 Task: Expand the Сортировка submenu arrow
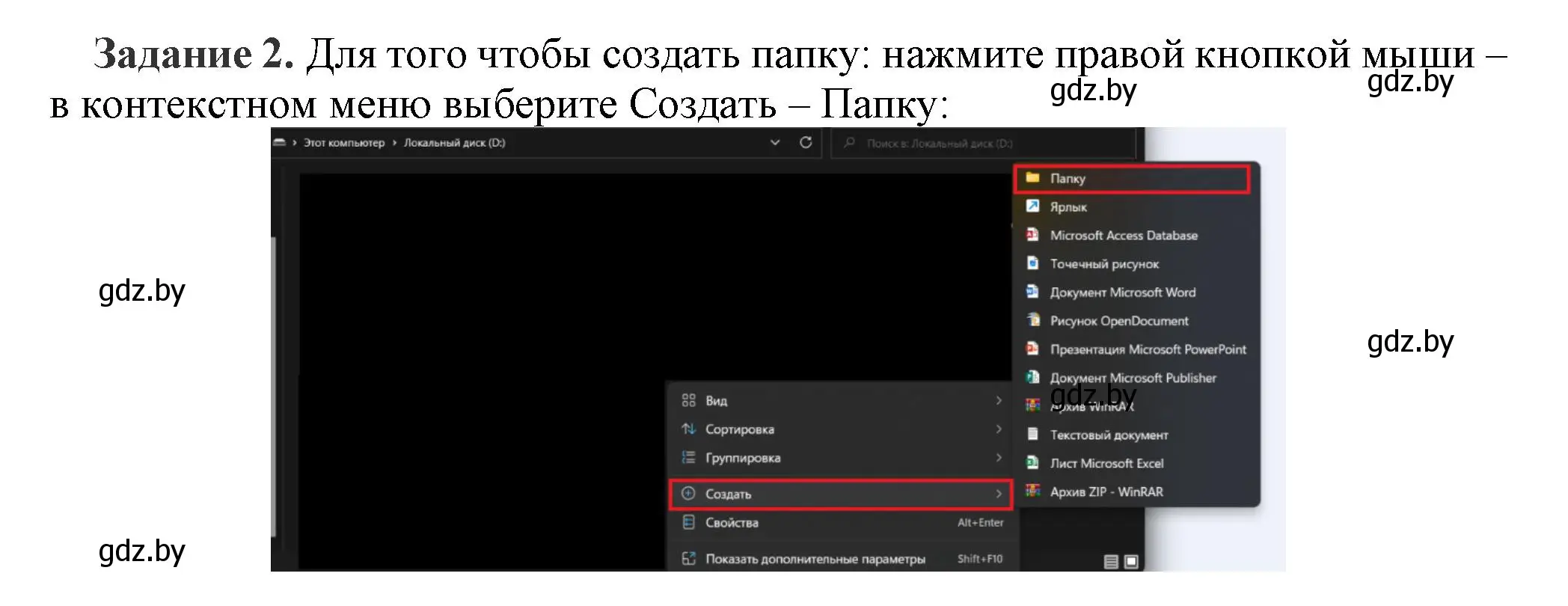pos(999,429)
